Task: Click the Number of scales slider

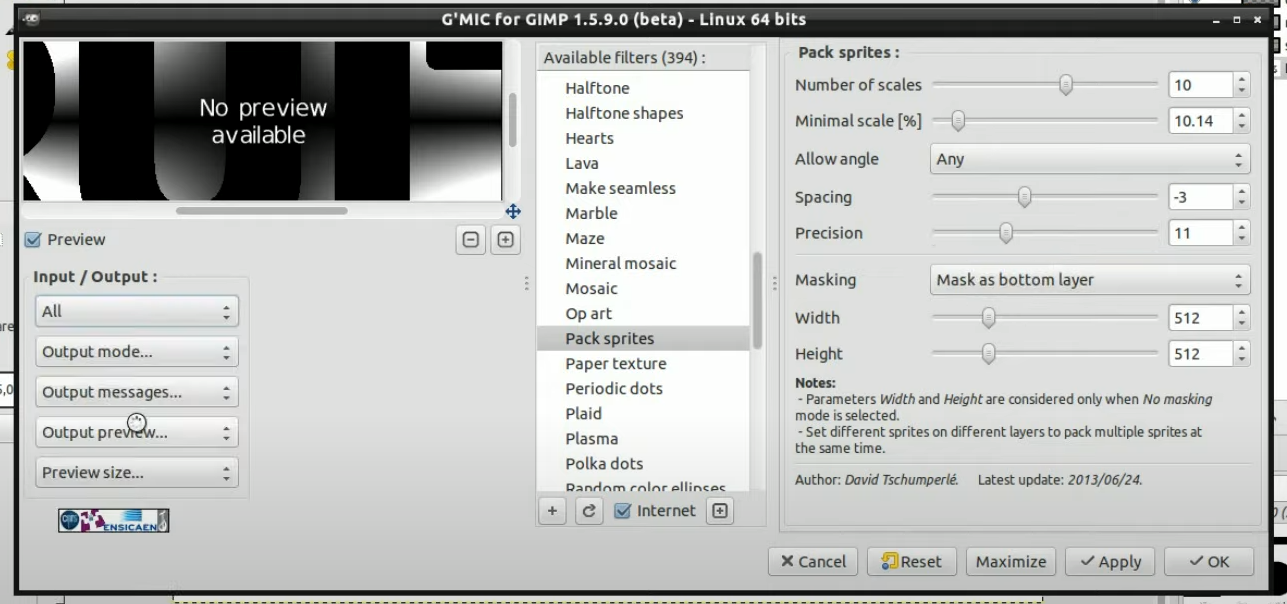Action: tap(1045, 86)
